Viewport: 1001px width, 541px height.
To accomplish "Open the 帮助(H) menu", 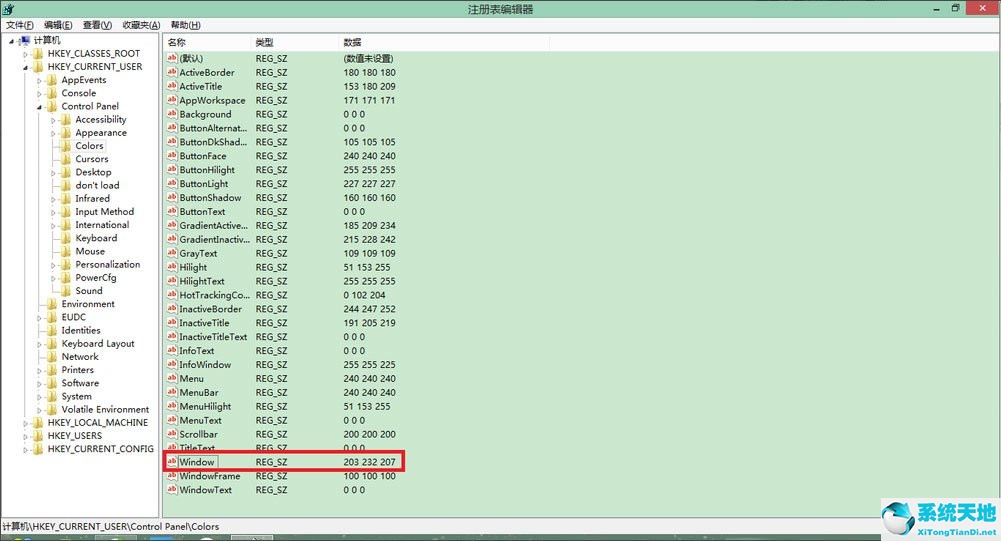I will point(185,25).
